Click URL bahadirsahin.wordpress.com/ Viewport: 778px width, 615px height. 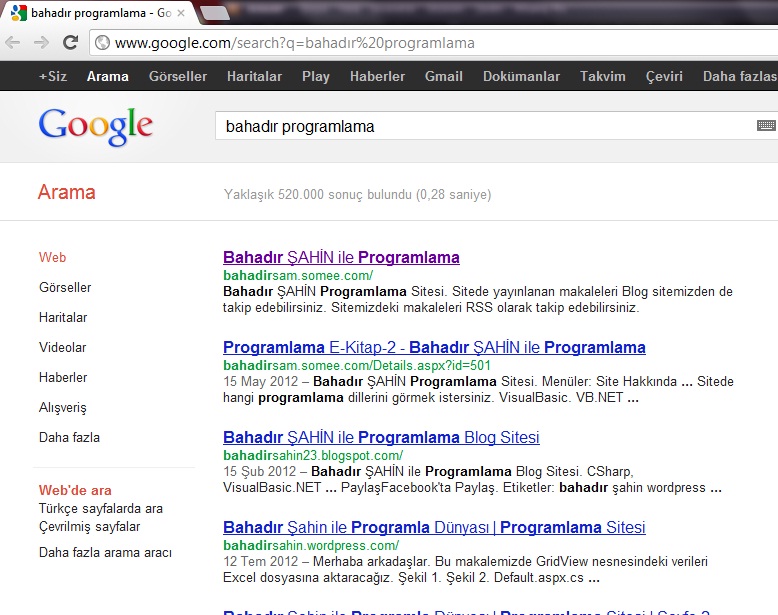tap(311, 545)
